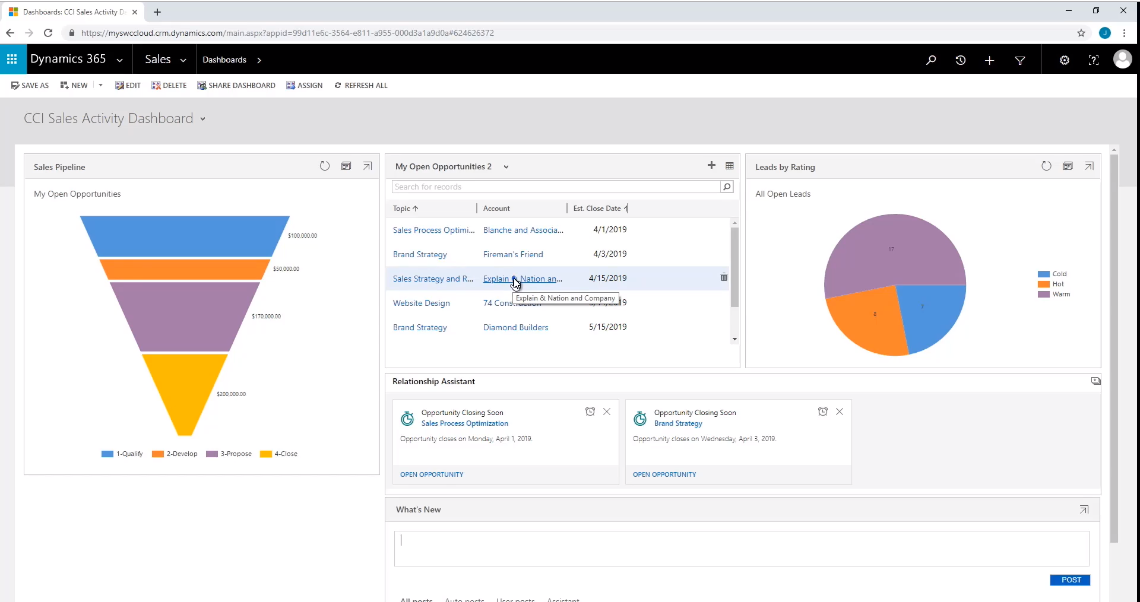Click the opportunities grid scroll-down arrow
Image resolution: width=1140 pixels, height=602 pixels.
734,339
